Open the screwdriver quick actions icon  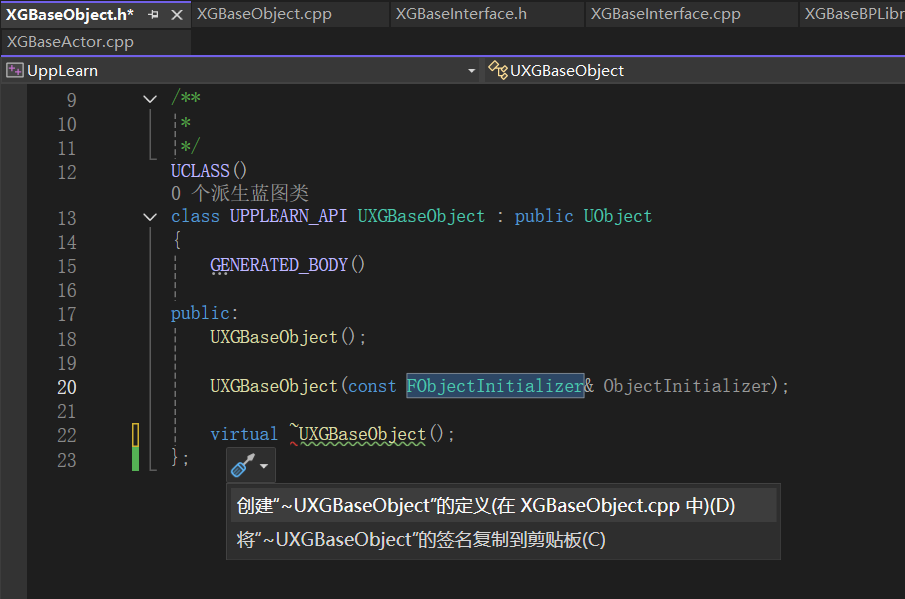point(242,465)
